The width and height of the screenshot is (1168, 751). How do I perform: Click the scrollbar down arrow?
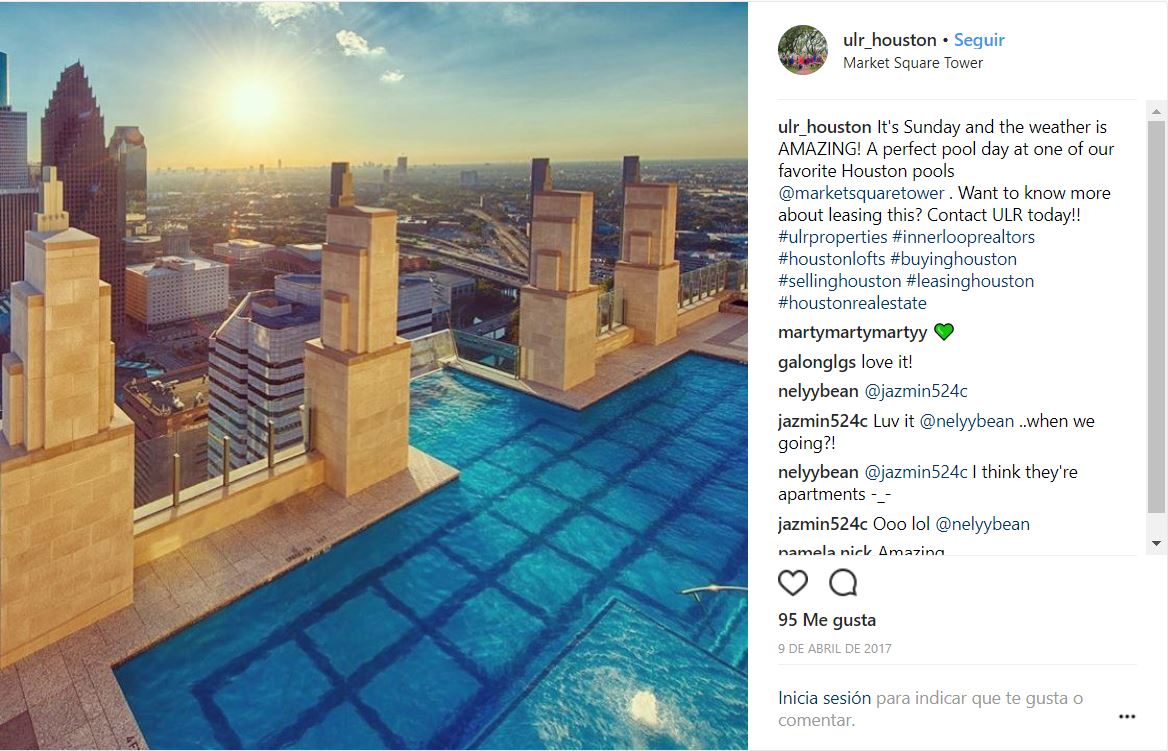coord(1156,543)
